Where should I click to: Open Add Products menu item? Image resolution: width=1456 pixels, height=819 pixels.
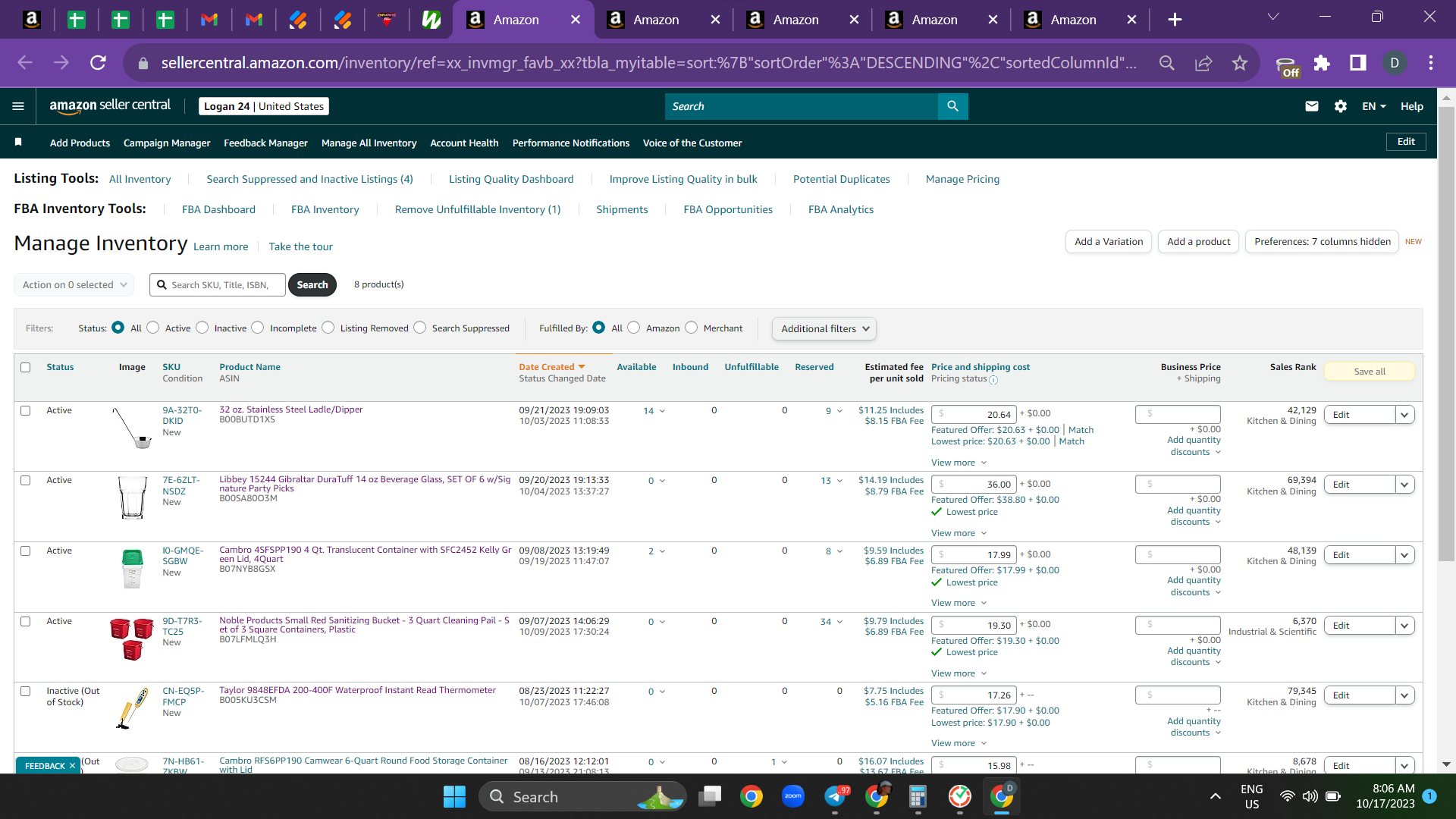coord(80,143)
